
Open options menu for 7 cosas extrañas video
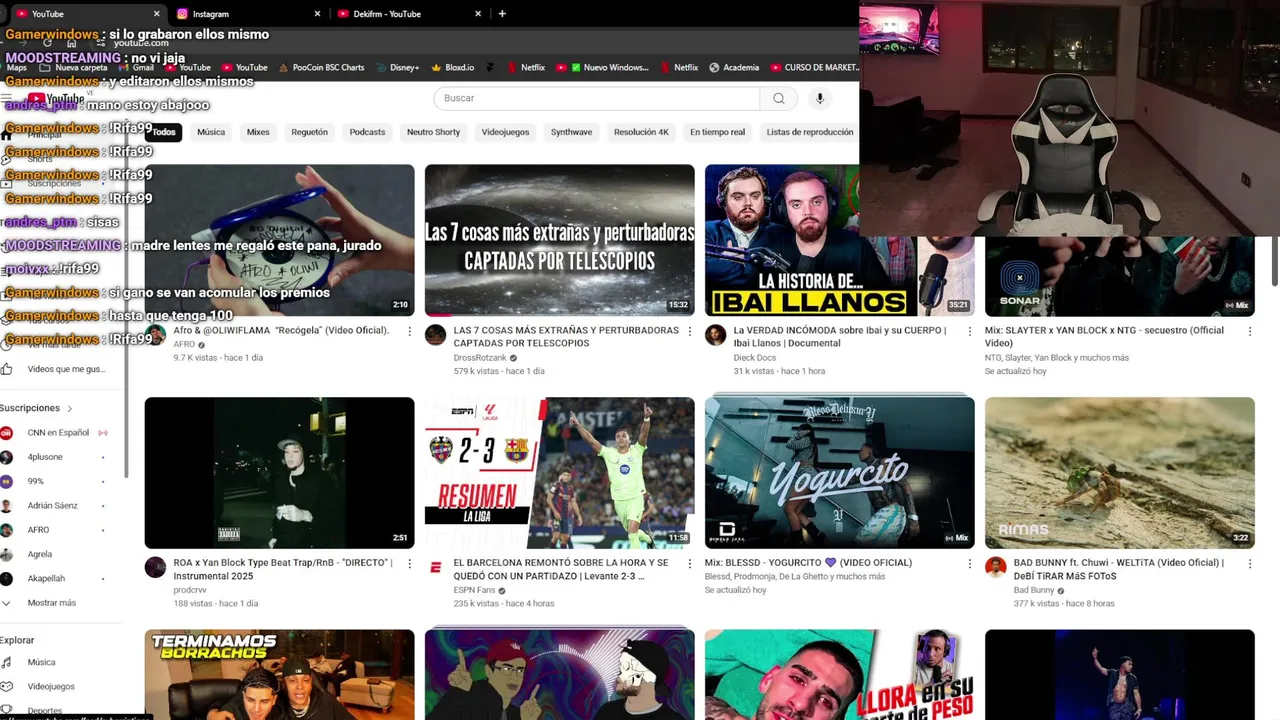689,331
